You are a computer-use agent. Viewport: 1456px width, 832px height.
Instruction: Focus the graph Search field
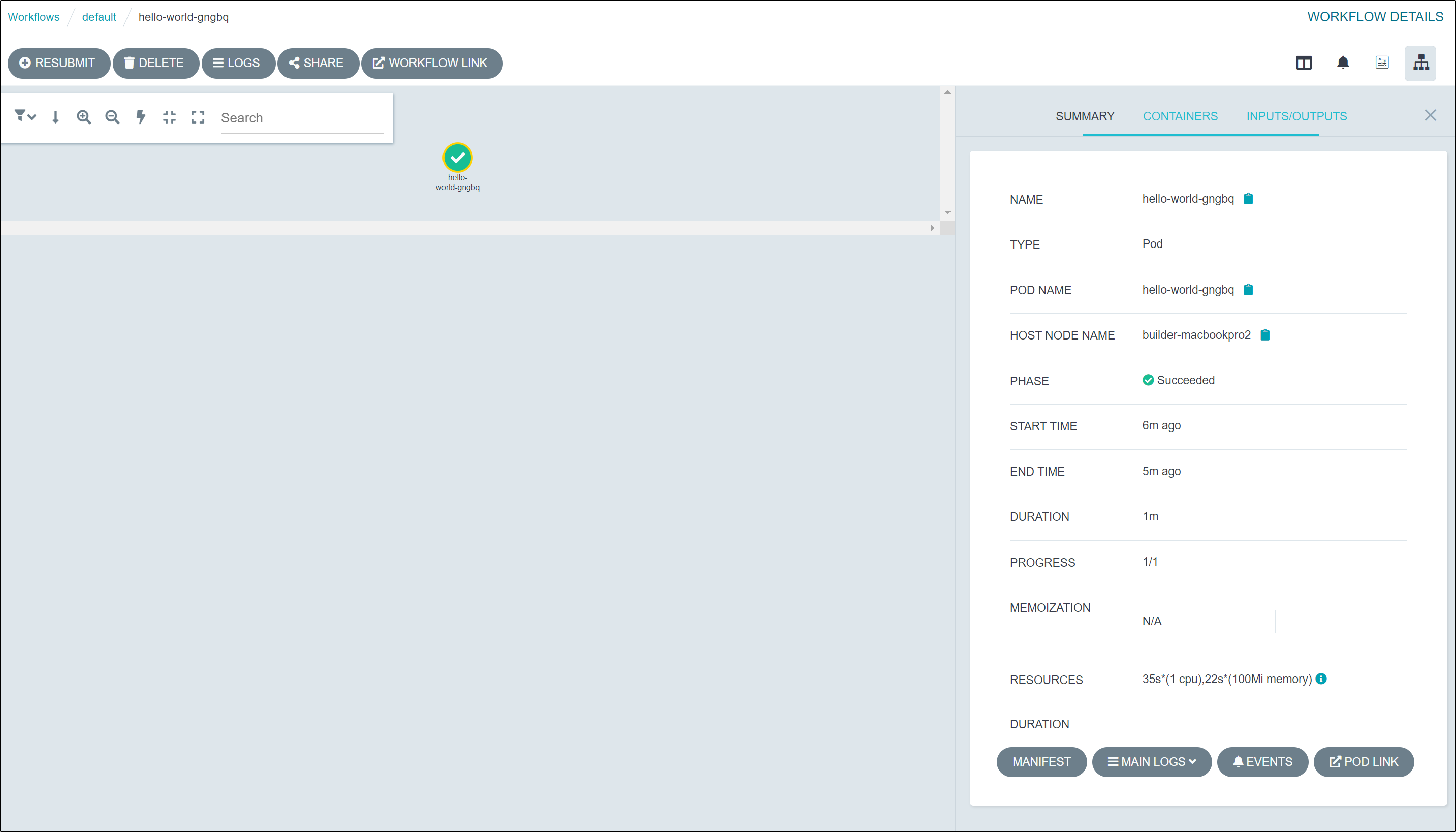point(302,118)
